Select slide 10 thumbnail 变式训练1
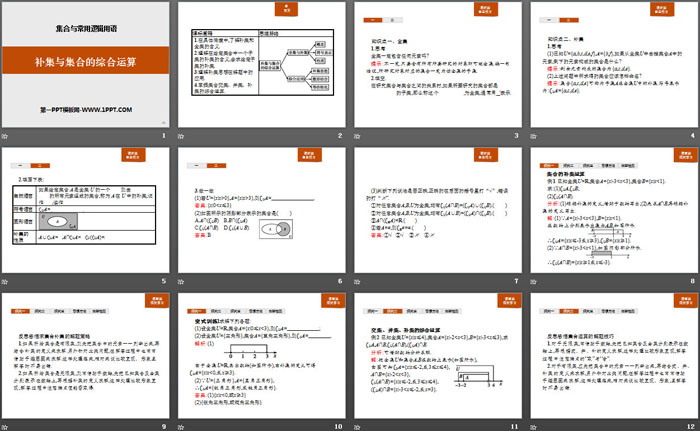The width and height of the screenshot is (700, 431). point(262,356)
